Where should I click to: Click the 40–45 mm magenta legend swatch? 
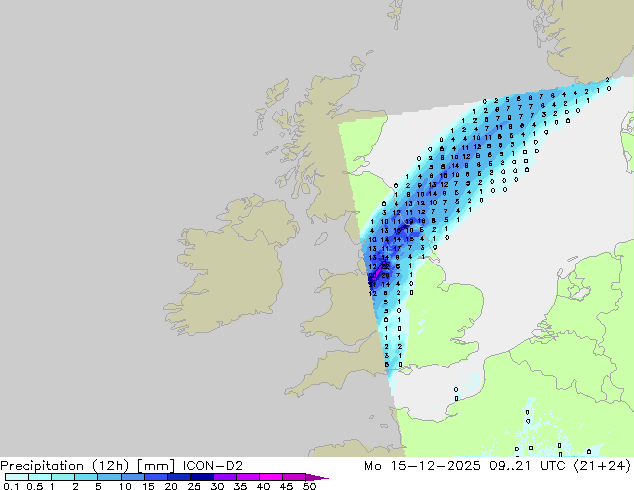coord(271,477)
